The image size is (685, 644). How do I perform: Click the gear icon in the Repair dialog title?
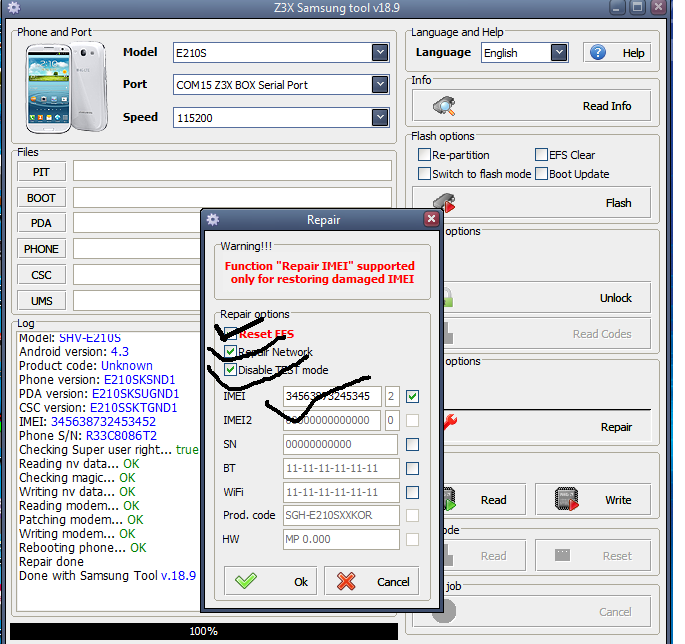(213, 219)
